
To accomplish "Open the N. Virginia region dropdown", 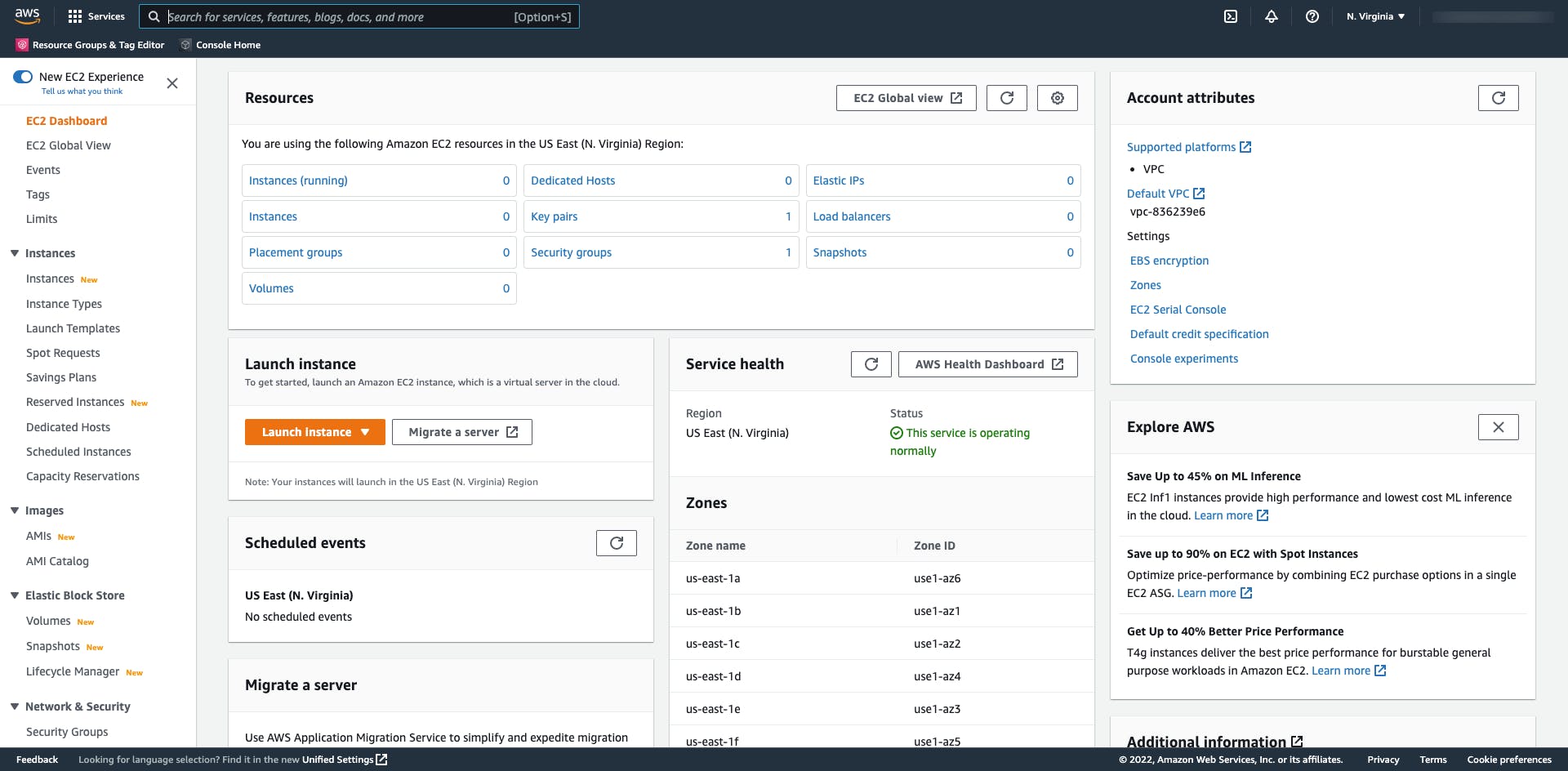I will [1376, 16].
